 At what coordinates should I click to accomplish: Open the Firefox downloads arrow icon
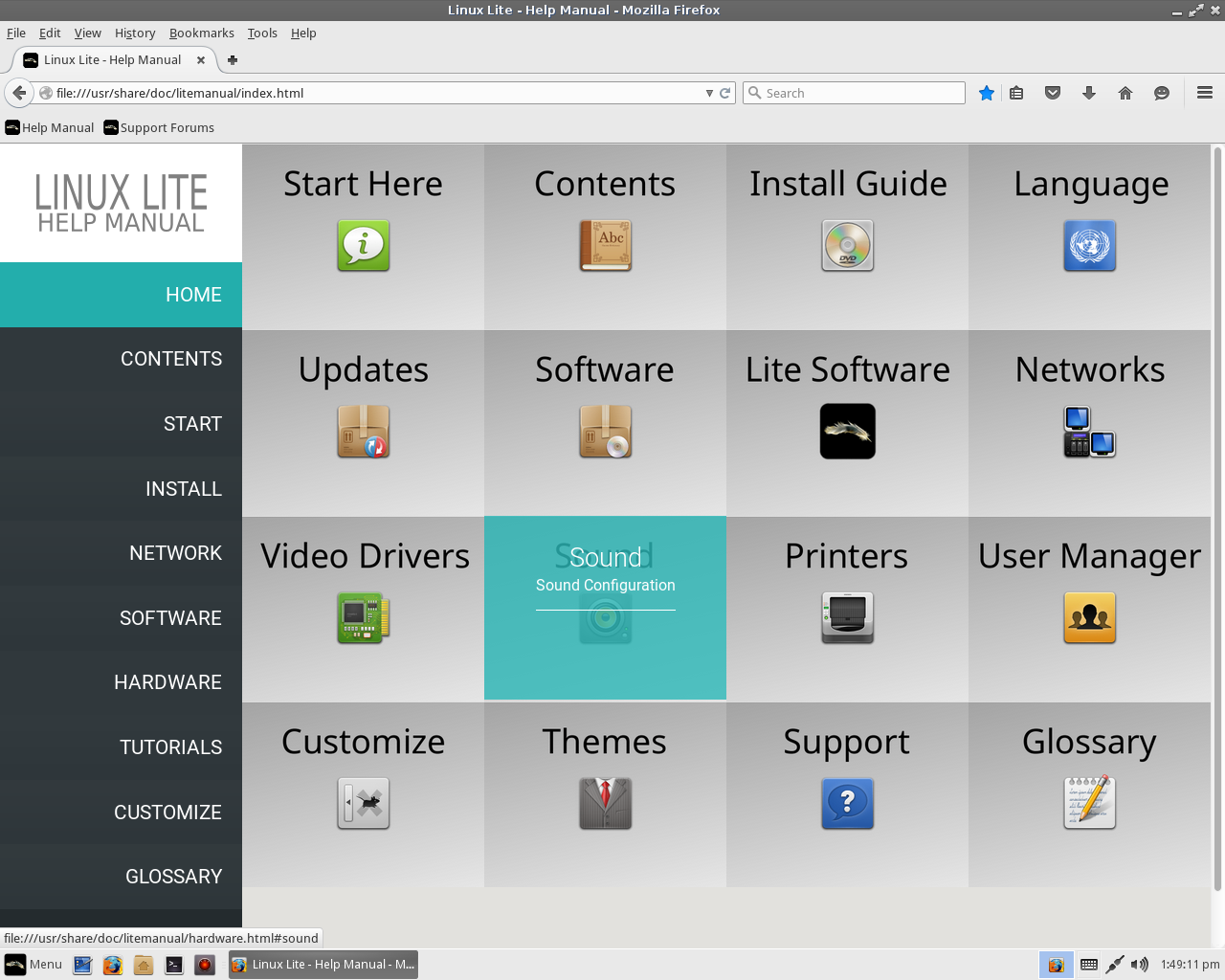click(1089, 93)
